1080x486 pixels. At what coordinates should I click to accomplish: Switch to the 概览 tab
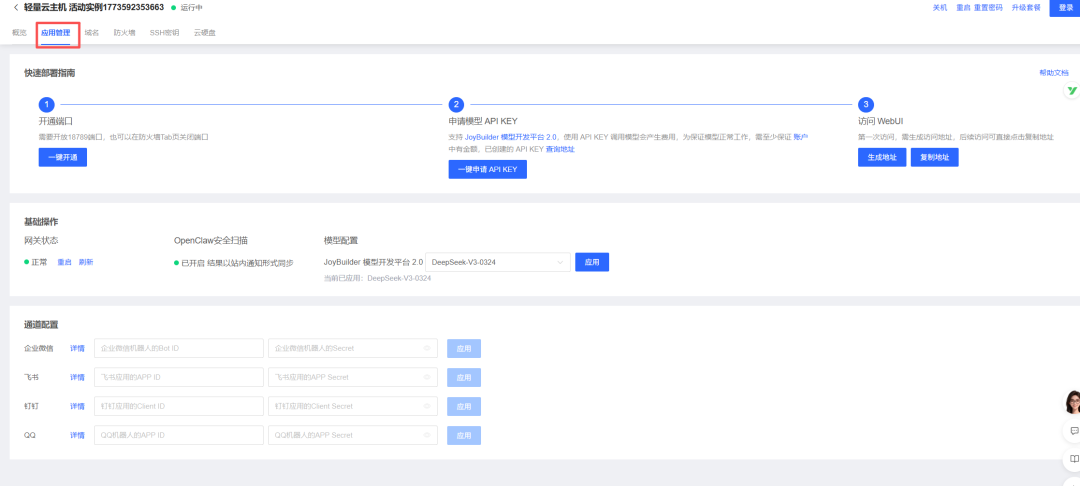(x=19, y=32)
